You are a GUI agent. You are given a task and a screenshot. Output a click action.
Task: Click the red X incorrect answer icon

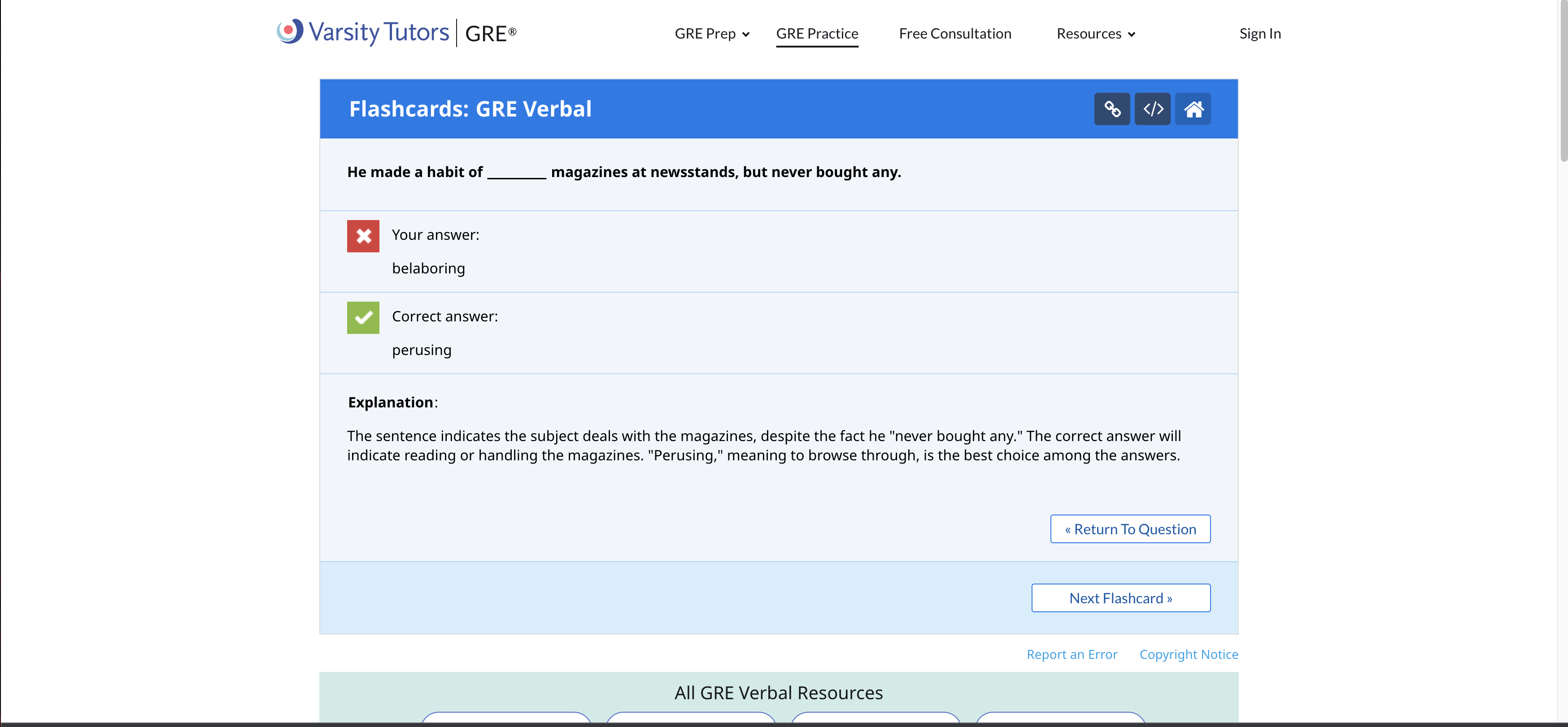(363, 236)
